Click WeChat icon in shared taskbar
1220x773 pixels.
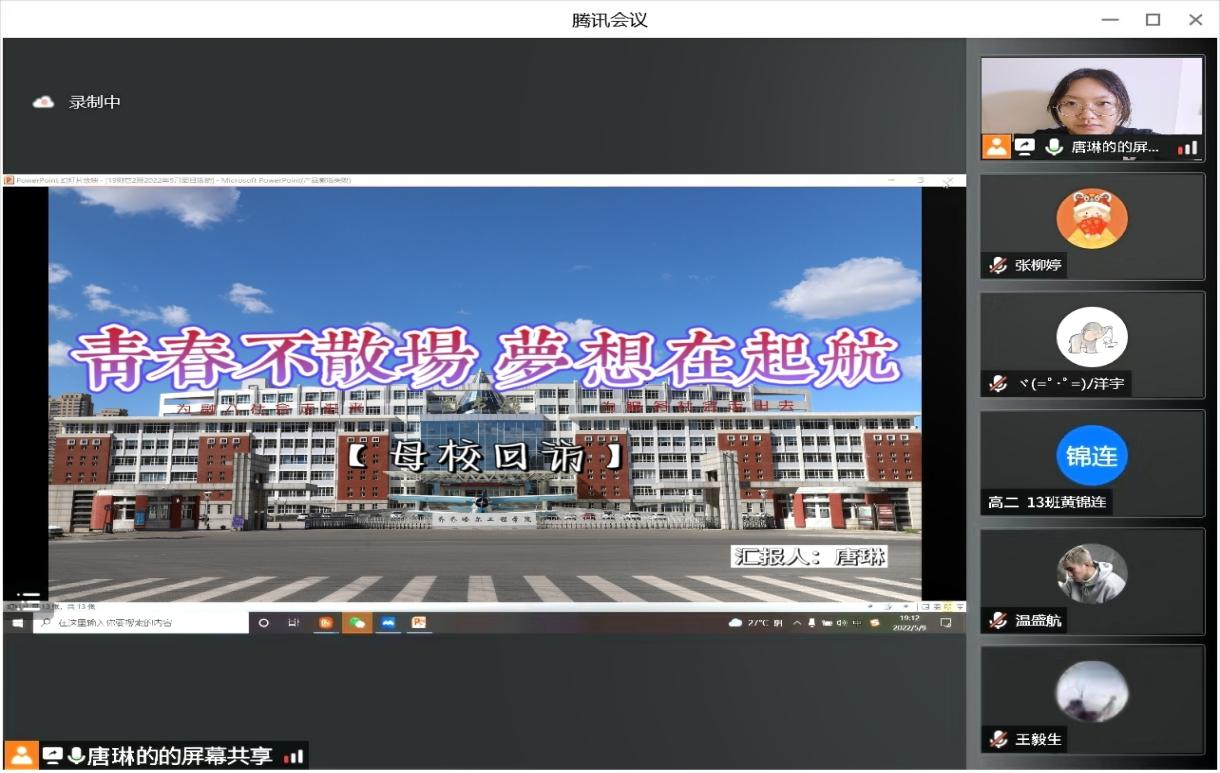[x=356, y=622]
